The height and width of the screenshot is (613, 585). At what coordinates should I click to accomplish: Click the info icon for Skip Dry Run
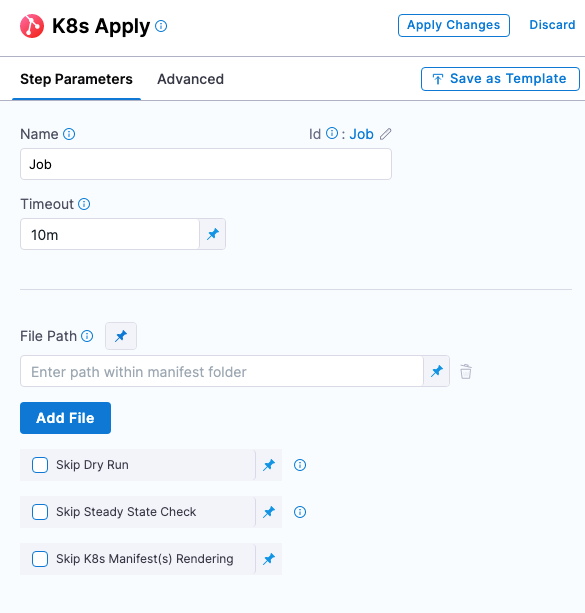(x=300, y=465)
